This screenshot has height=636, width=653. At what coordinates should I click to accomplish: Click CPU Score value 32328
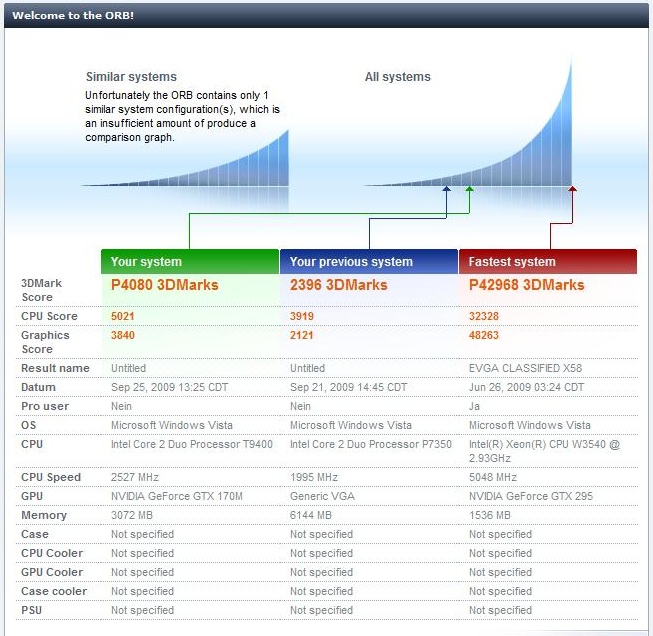point(484,316)
